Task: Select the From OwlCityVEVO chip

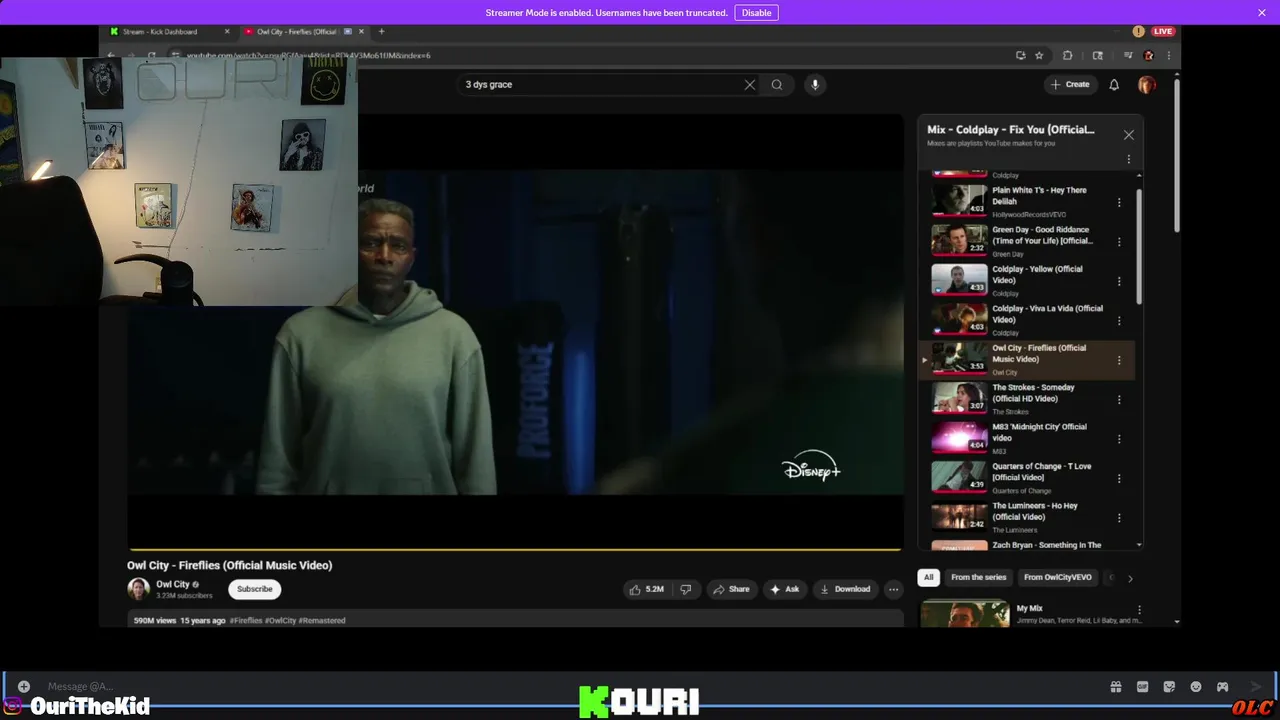Action: [x=1057, y=577]
